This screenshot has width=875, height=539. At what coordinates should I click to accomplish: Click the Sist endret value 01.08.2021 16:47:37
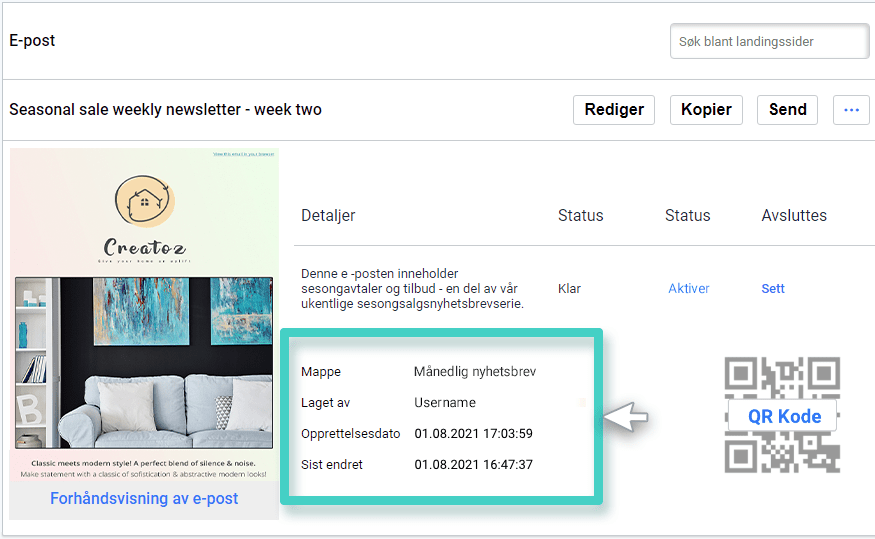473,464
